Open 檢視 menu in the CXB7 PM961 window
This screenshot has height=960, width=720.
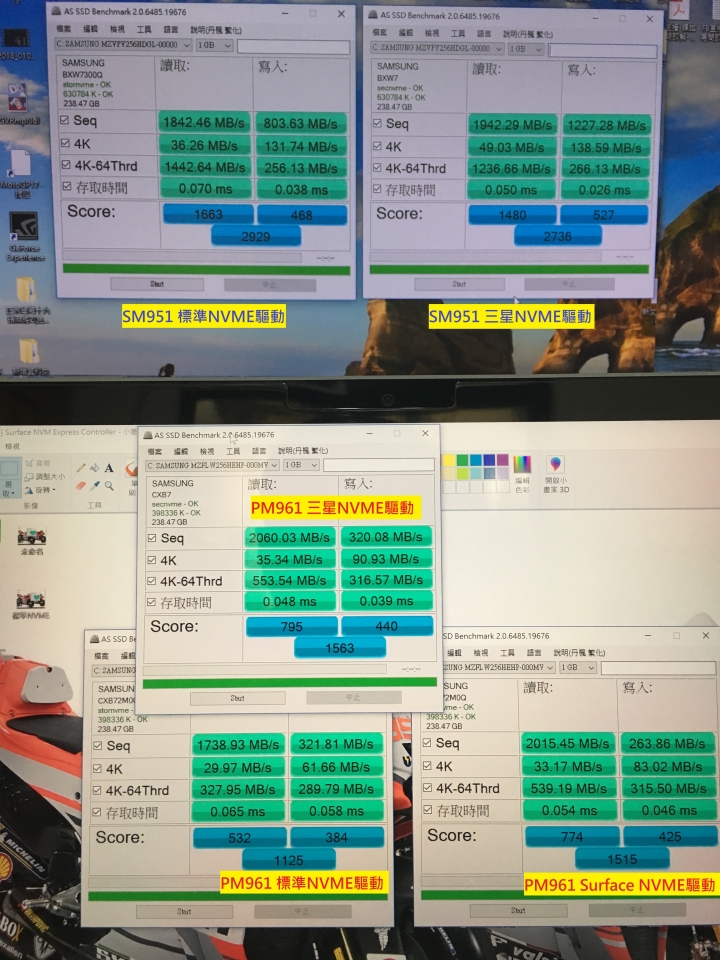(x=207, y=451)
